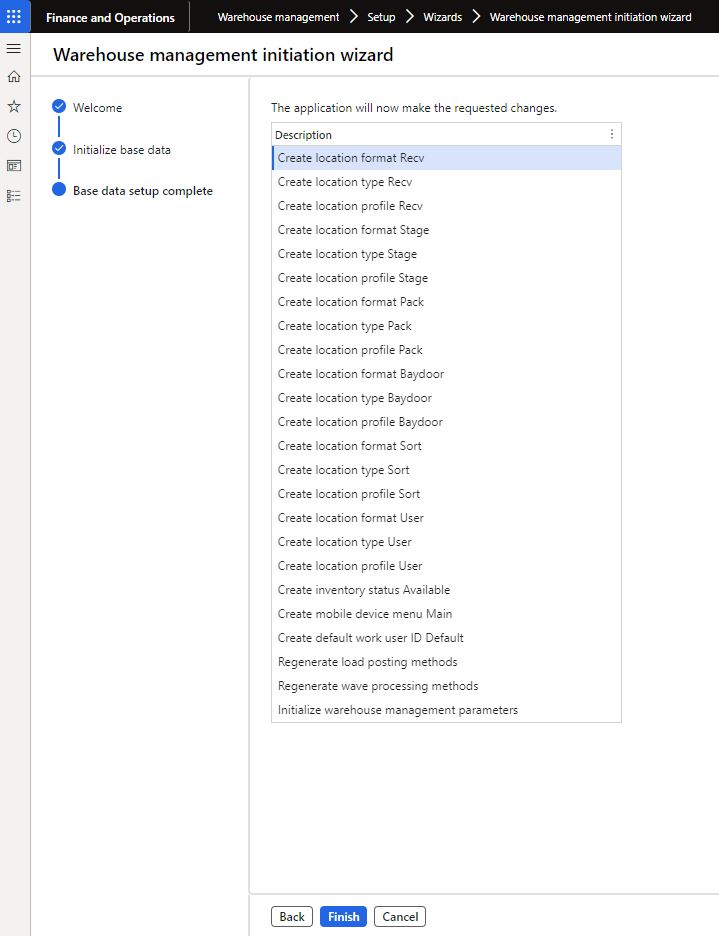Open Recent clock icon in sidebar

coord(14,136)
